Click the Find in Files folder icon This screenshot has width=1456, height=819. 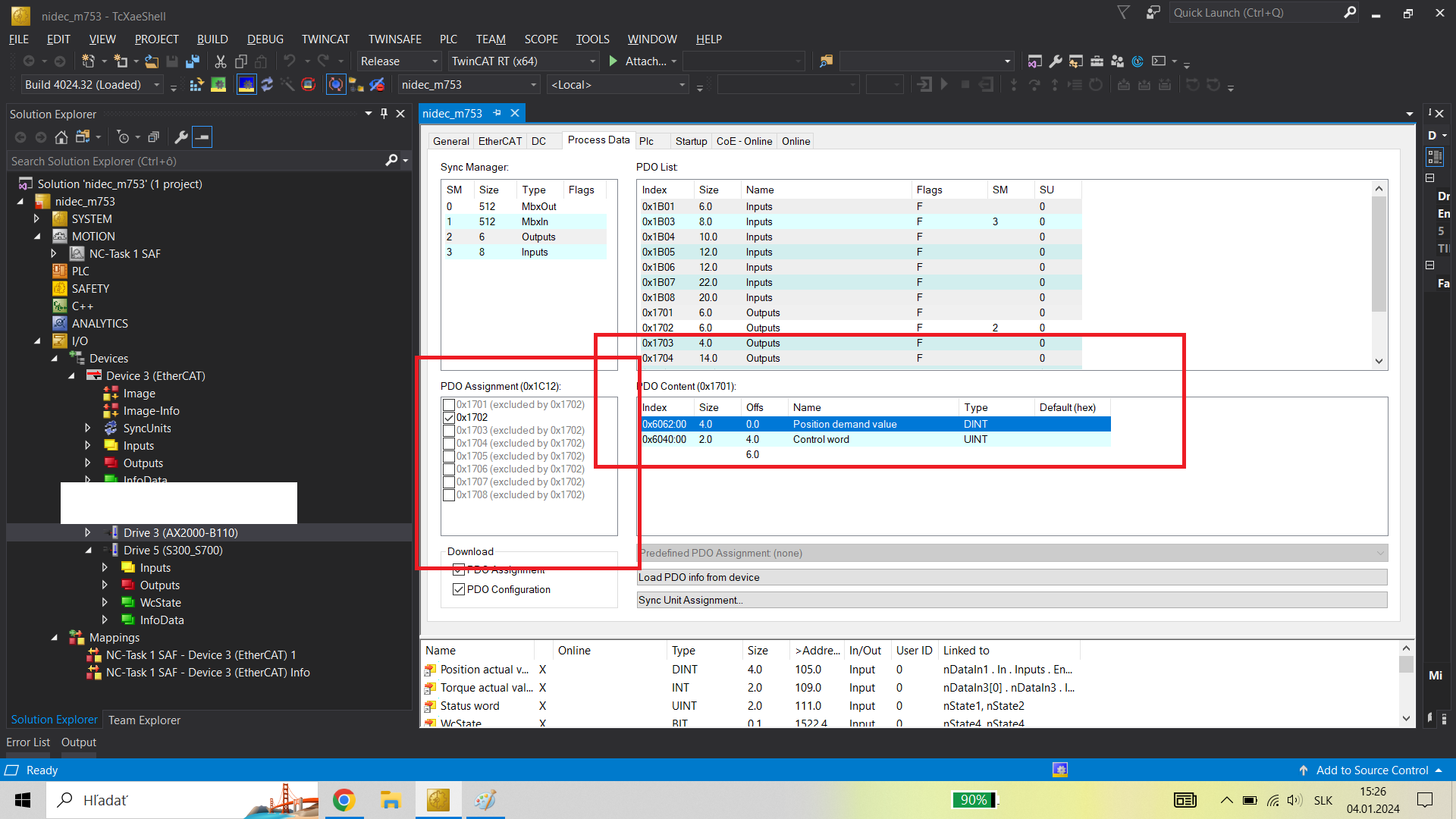pyautogui.click(x=827, y=61)
